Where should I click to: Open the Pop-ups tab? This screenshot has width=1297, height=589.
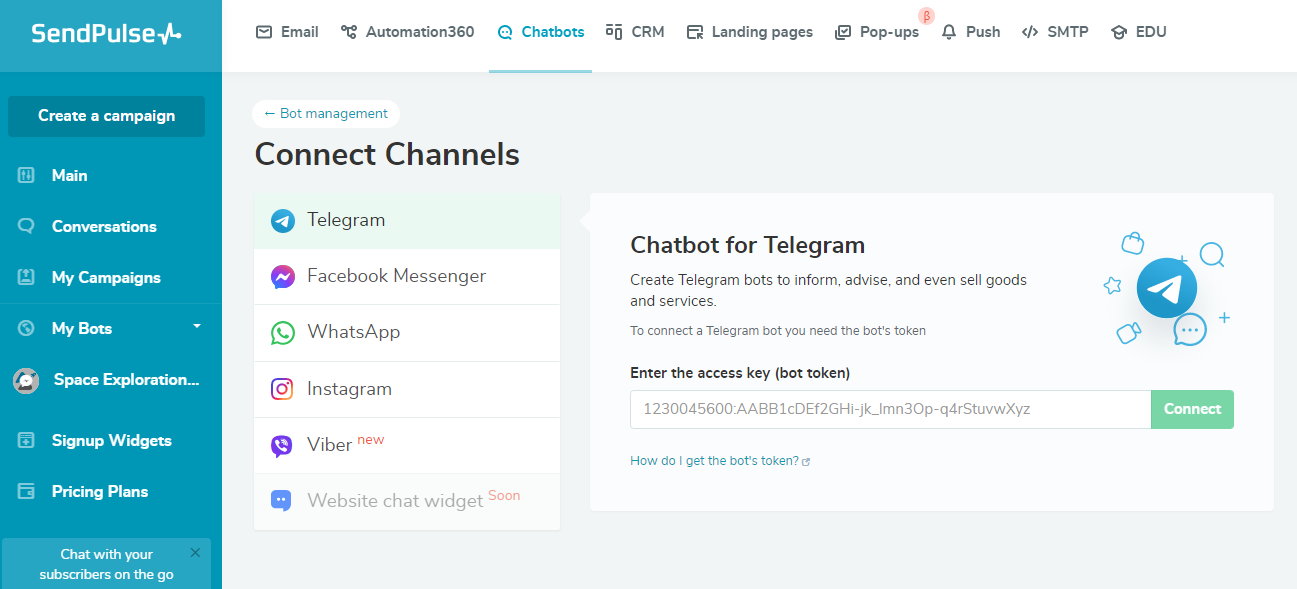877,32
